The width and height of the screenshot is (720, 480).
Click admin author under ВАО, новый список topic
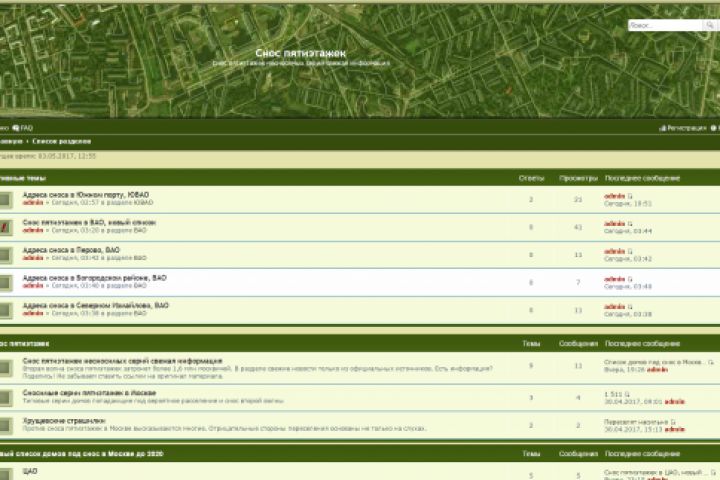click(x=33, y=230)
